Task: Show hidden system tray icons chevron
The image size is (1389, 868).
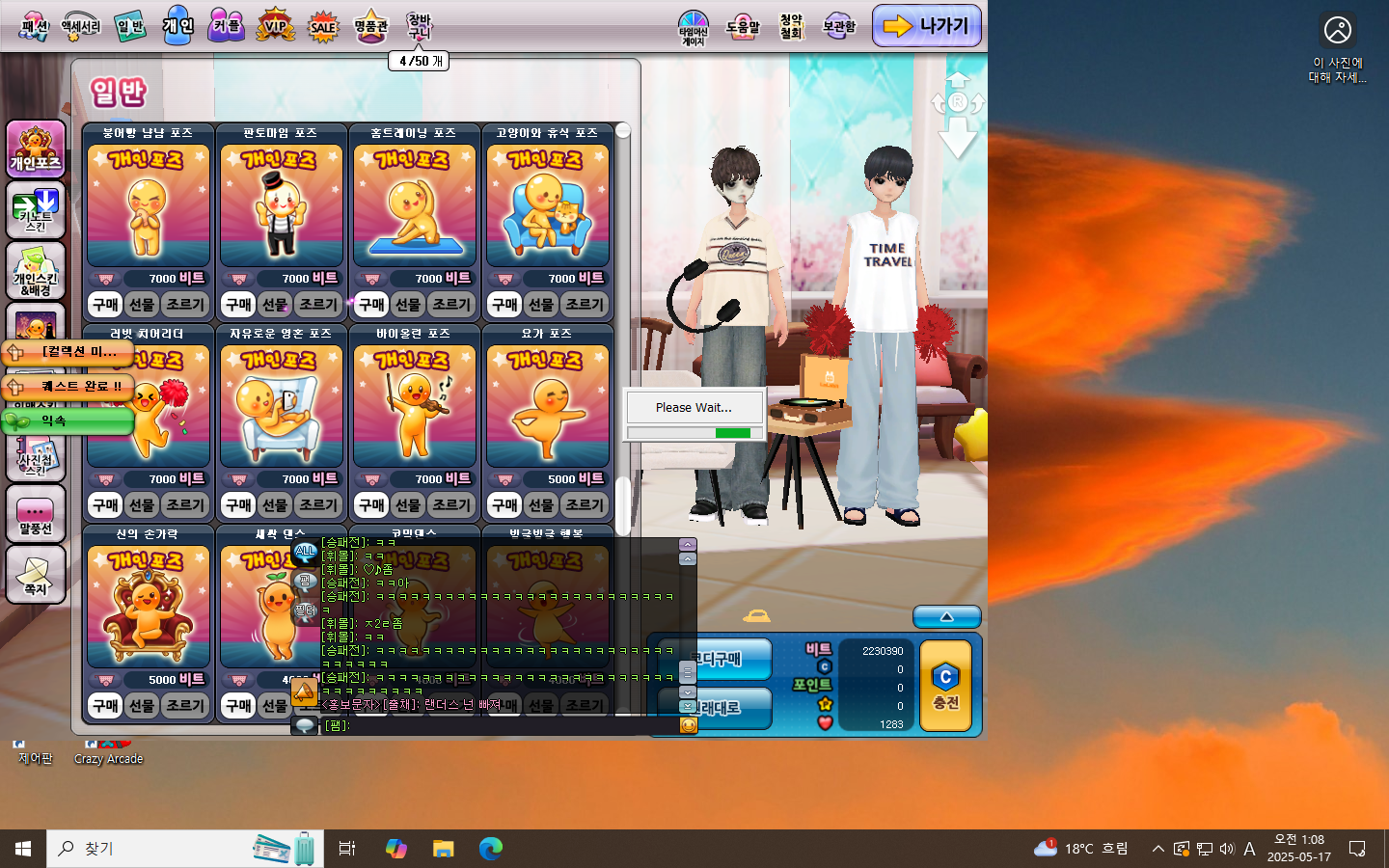Action: point(1157,849)
